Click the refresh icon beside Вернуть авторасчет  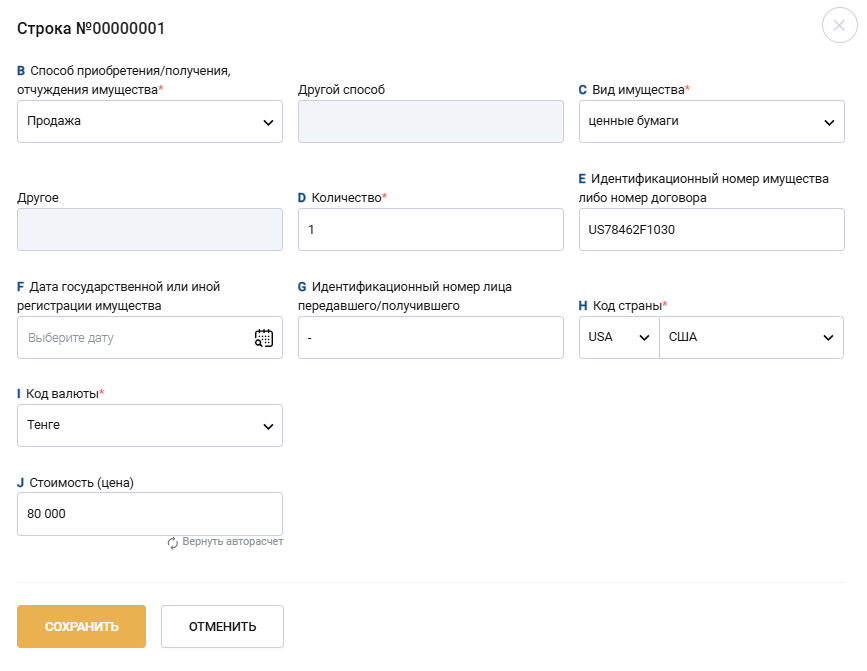173,542
